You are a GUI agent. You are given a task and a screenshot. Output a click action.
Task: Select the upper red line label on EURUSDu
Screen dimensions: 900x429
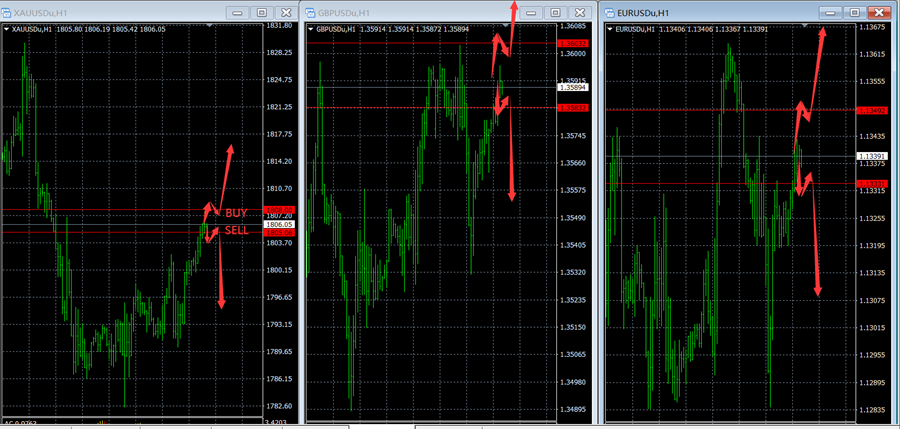coord(872,109)
